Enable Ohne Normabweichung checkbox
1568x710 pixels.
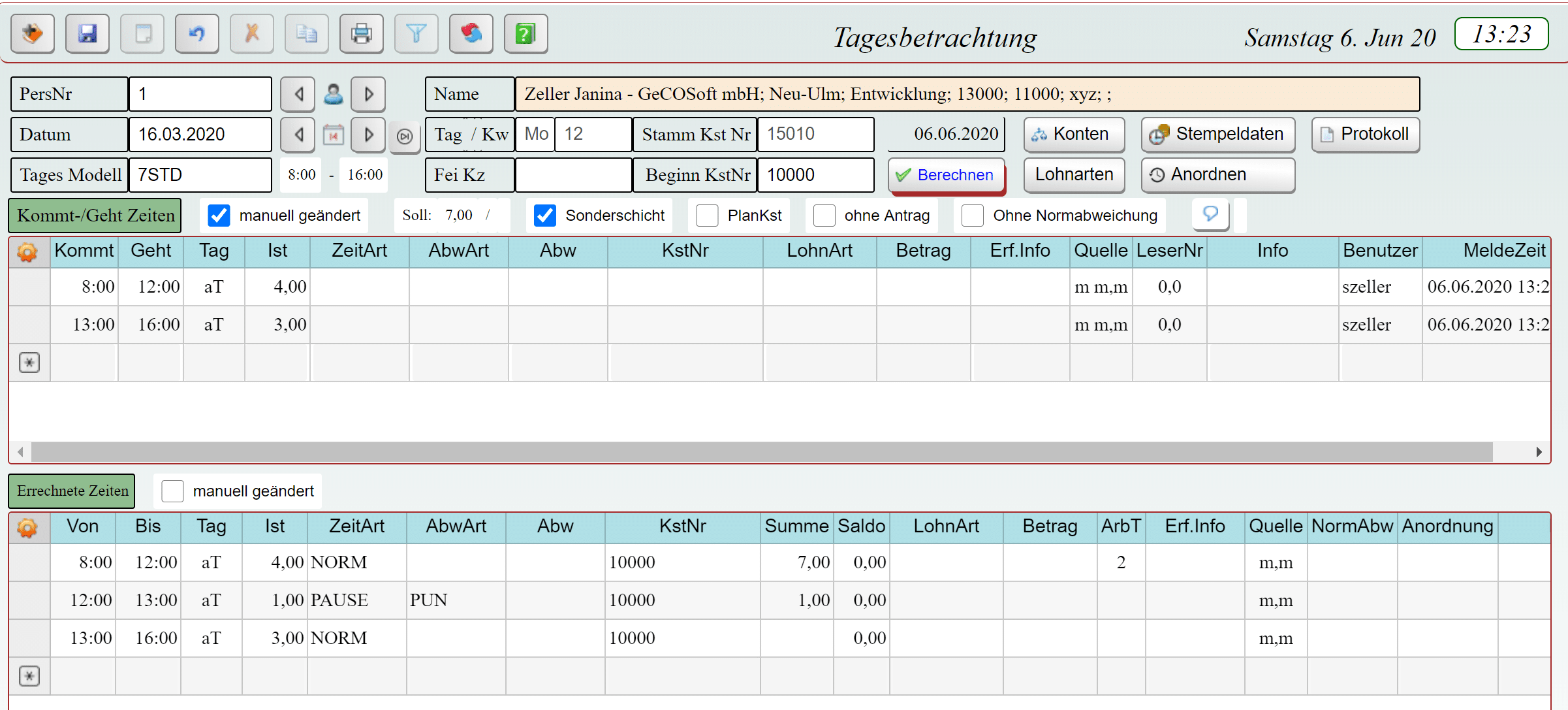(x=973, y=216)
